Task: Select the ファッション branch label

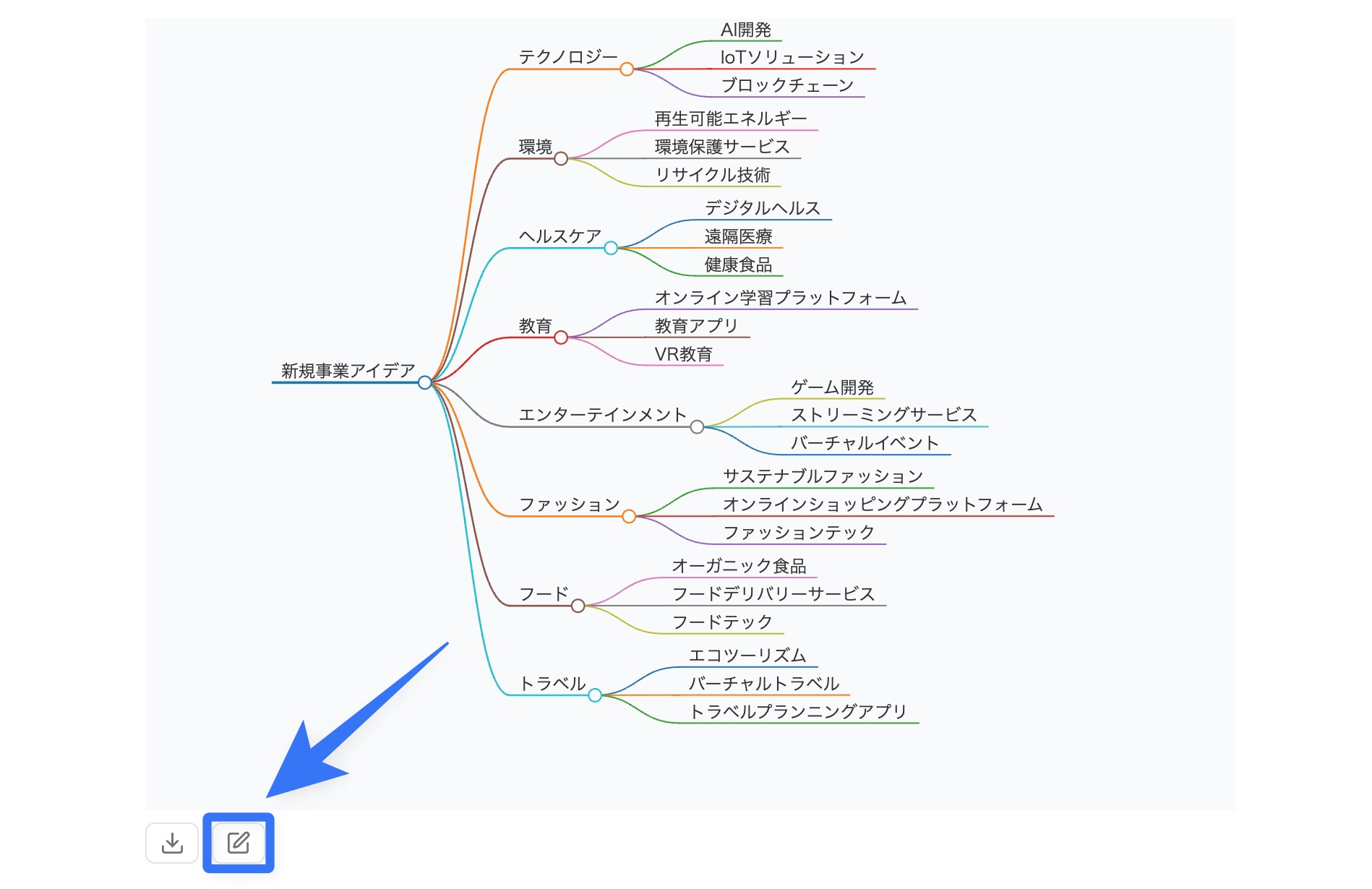Action: [570, 504]
